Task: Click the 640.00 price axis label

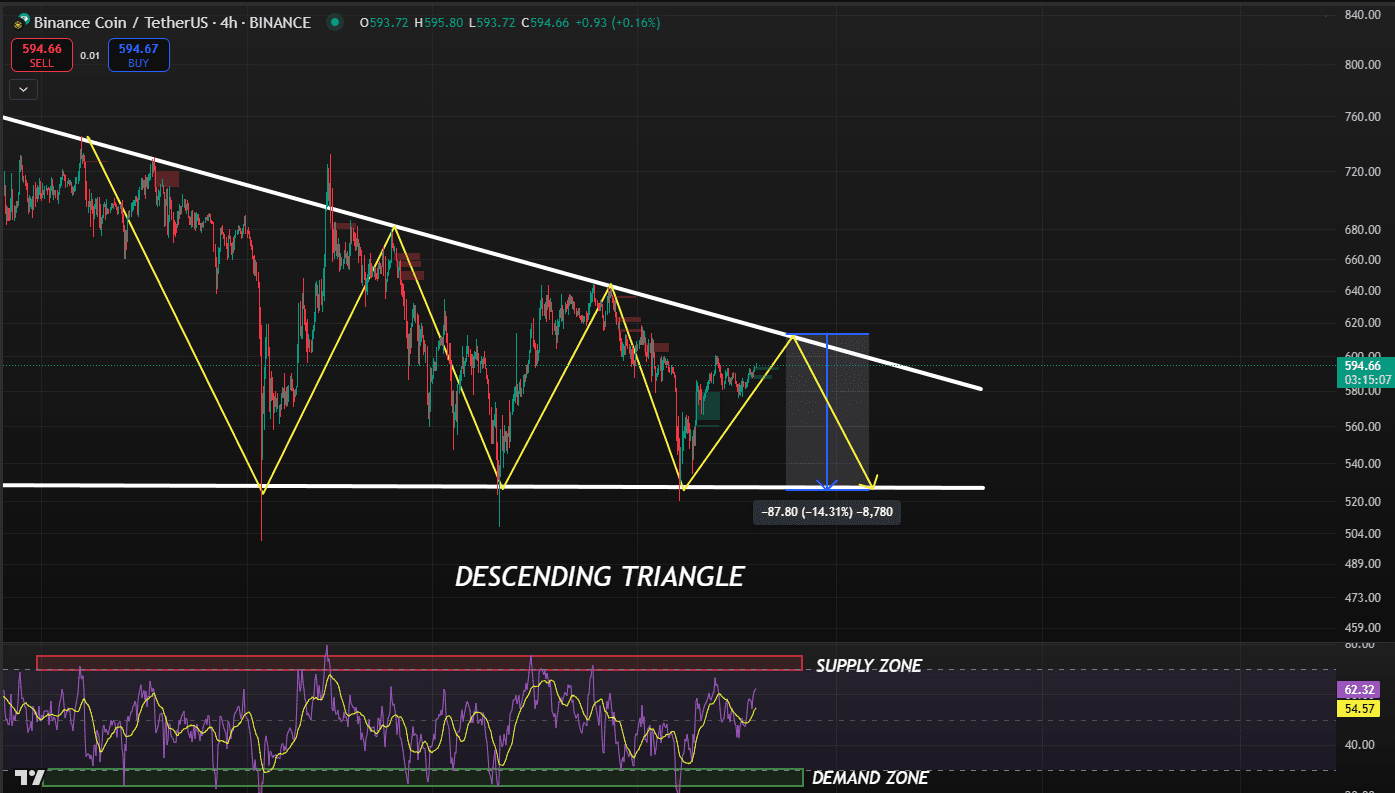Action: (1362, 291)
